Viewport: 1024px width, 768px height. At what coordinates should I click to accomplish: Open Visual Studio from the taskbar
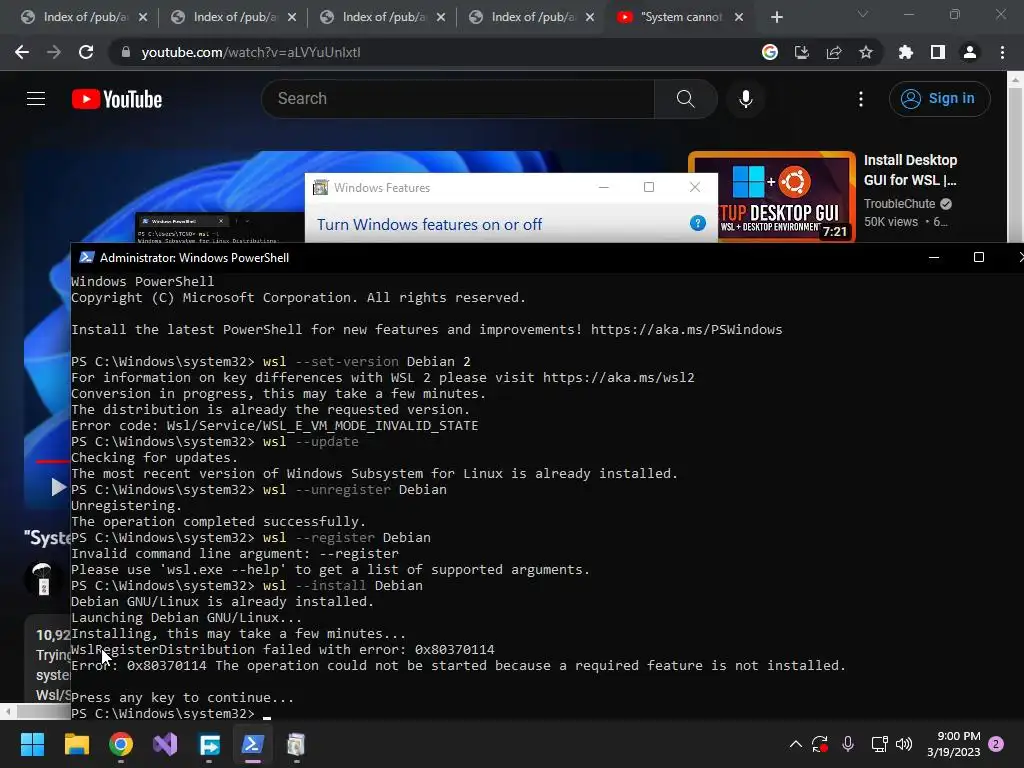[x=165, y=744]
